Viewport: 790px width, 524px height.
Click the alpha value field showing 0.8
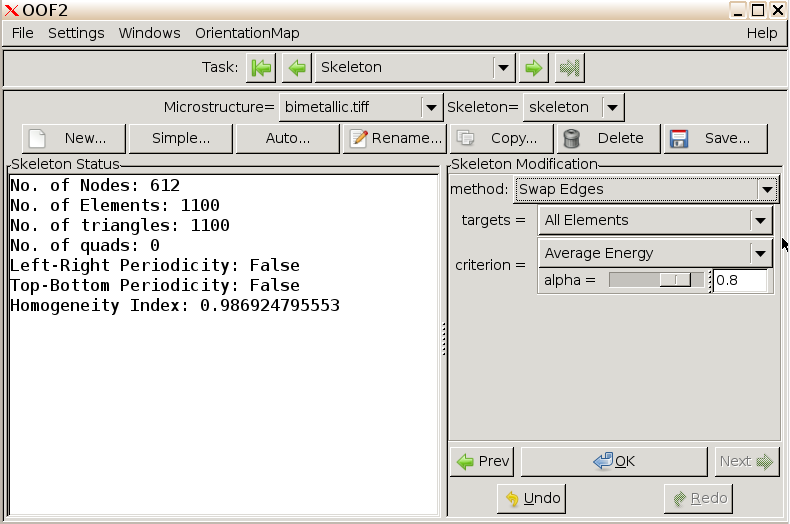[740, 281]
